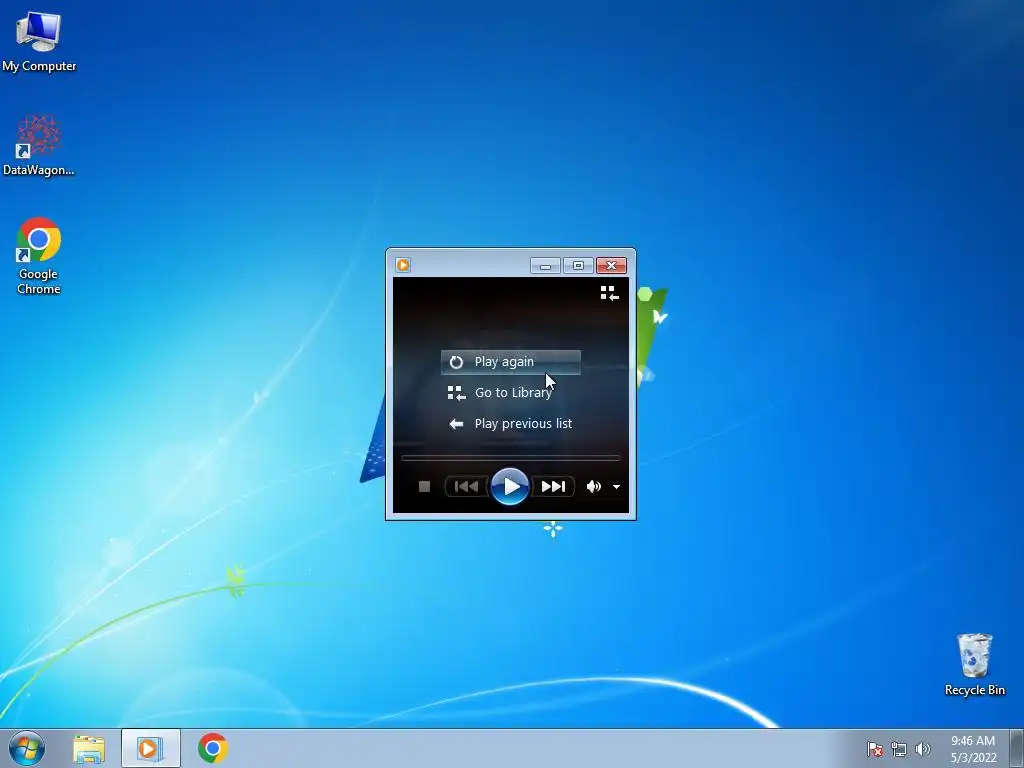Click the seek bar in the media player
The width and height of the screenshot is (1024, 768).
point(511,458)
